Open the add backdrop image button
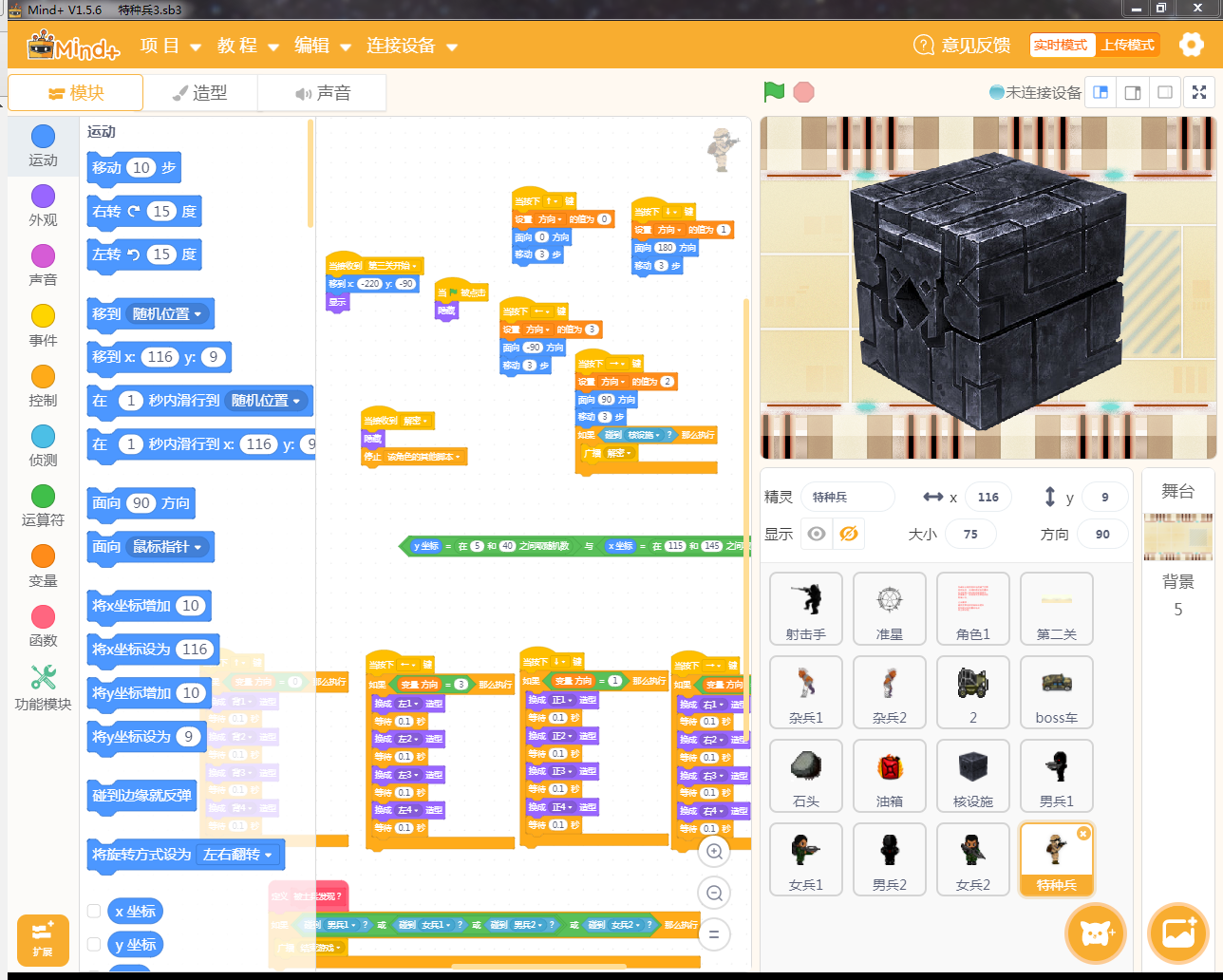The height and width of the screenshot is (980, 1223). click(1178, 933)
